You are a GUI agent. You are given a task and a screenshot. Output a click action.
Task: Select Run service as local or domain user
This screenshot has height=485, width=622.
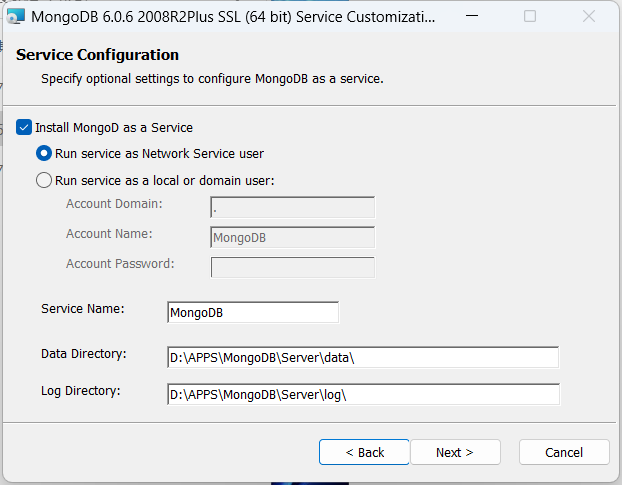44,180
